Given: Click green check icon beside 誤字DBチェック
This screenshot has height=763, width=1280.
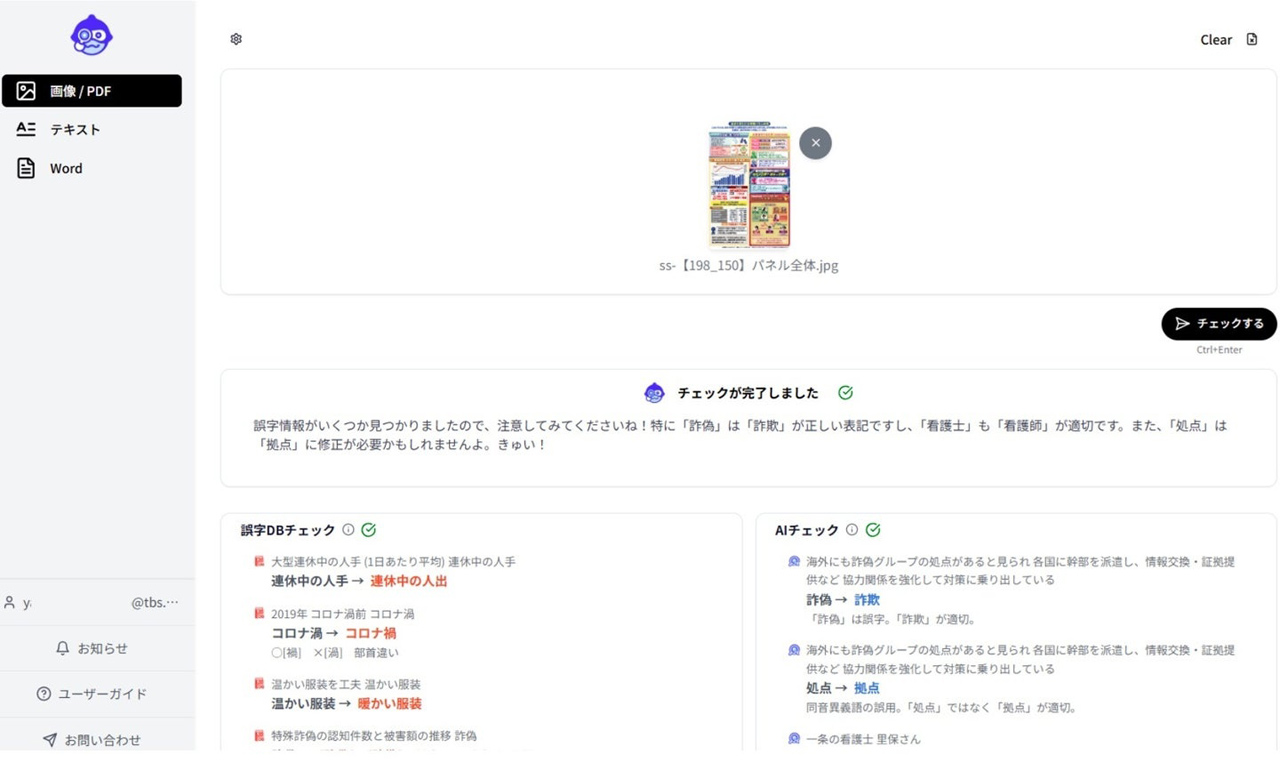Looking at the screenshot, I should 369,530.
